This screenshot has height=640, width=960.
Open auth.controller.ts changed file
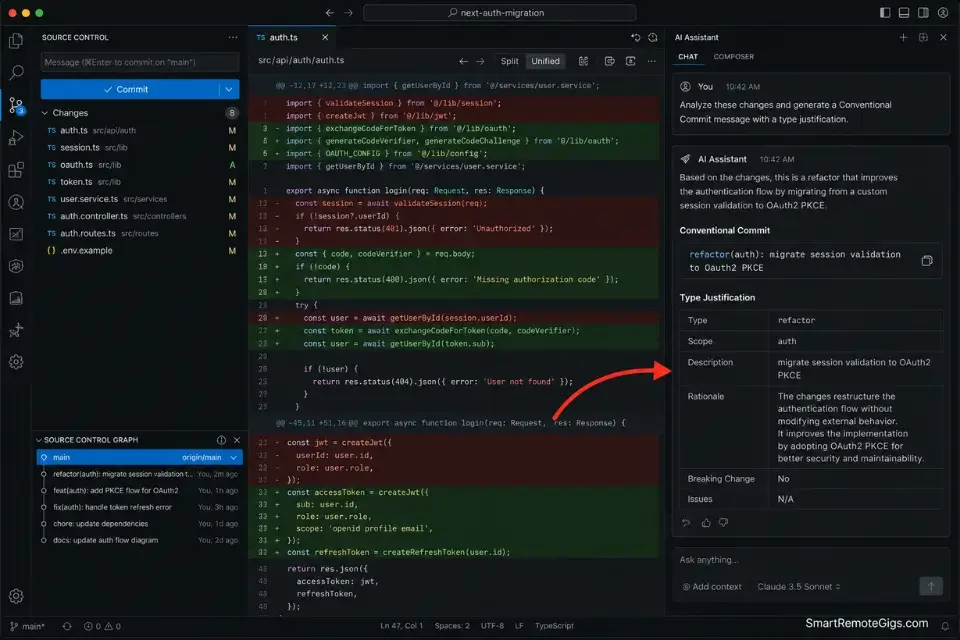click(140, 216)
